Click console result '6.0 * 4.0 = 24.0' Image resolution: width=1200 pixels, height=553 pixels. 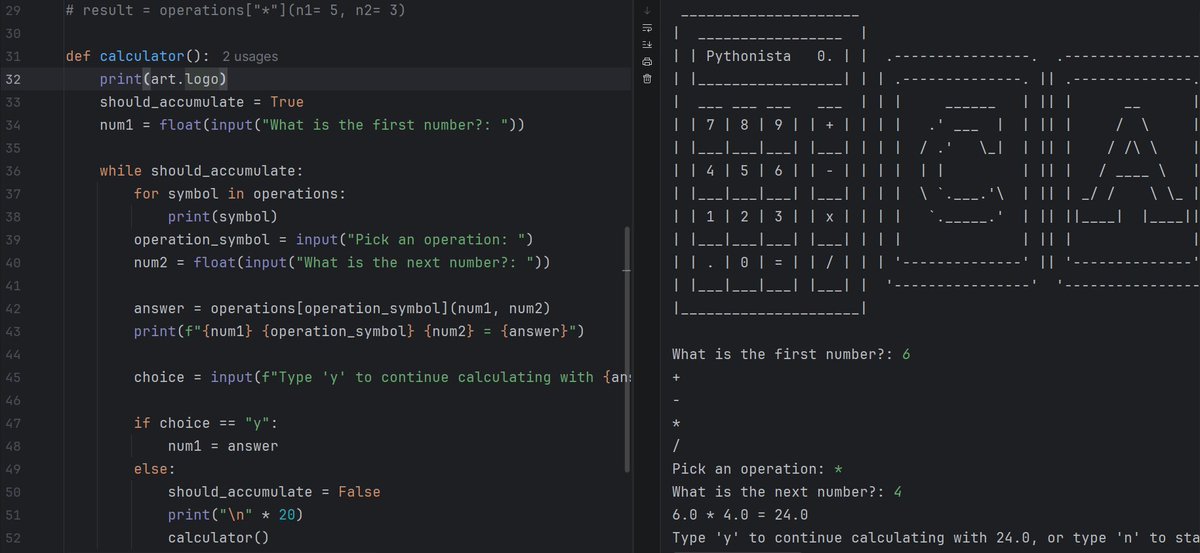[x=740, y=515]
